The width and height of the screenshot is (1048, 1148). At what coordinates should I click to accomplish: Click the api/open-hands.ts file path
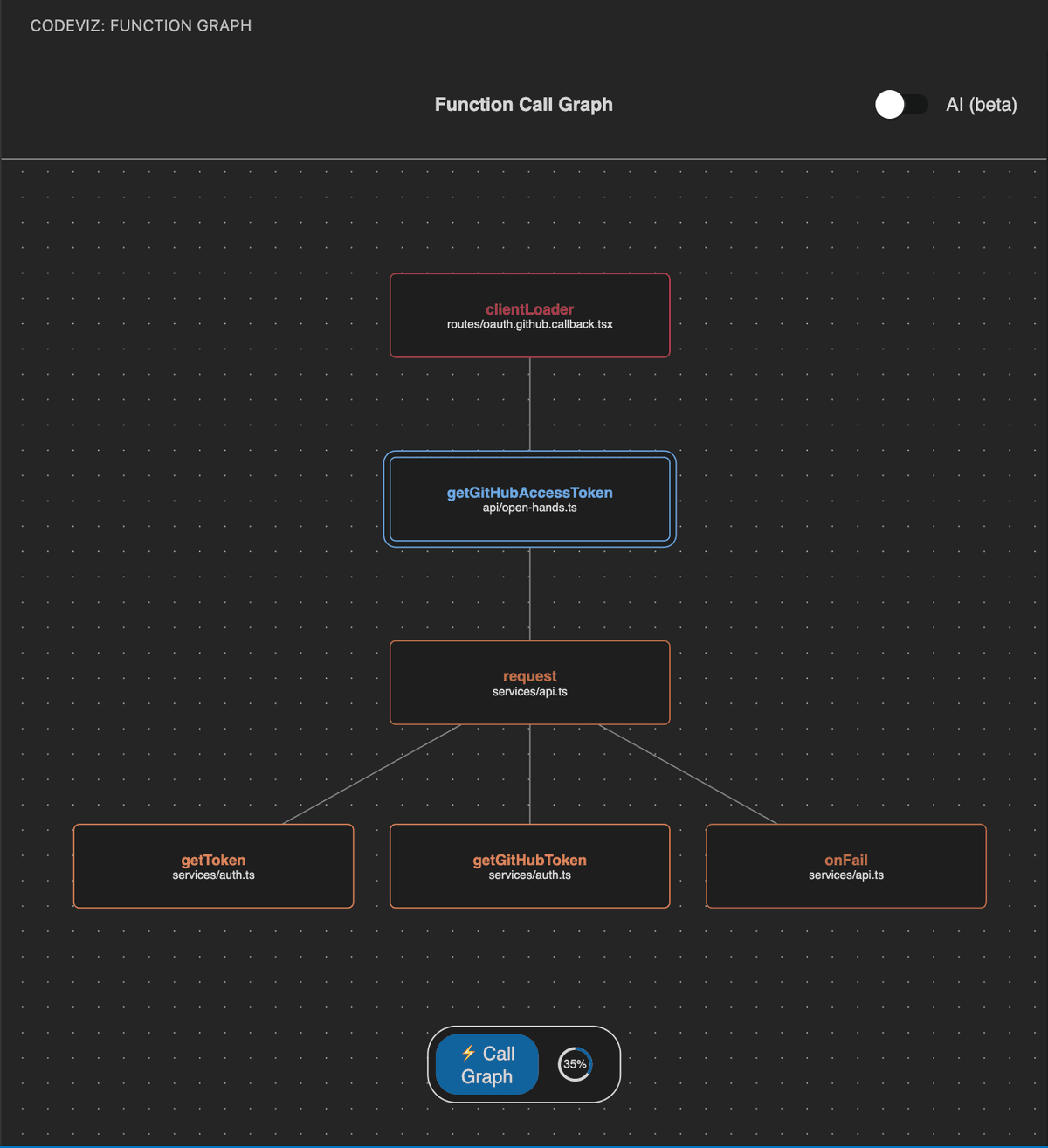[x=530, y=508]
